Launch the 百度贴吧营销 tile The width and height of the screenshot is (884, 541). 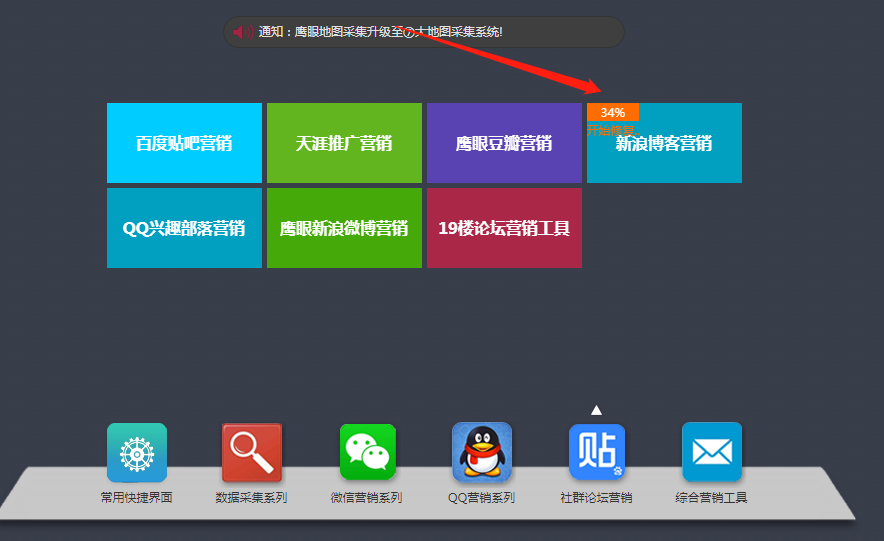click(x=184, y=143)
